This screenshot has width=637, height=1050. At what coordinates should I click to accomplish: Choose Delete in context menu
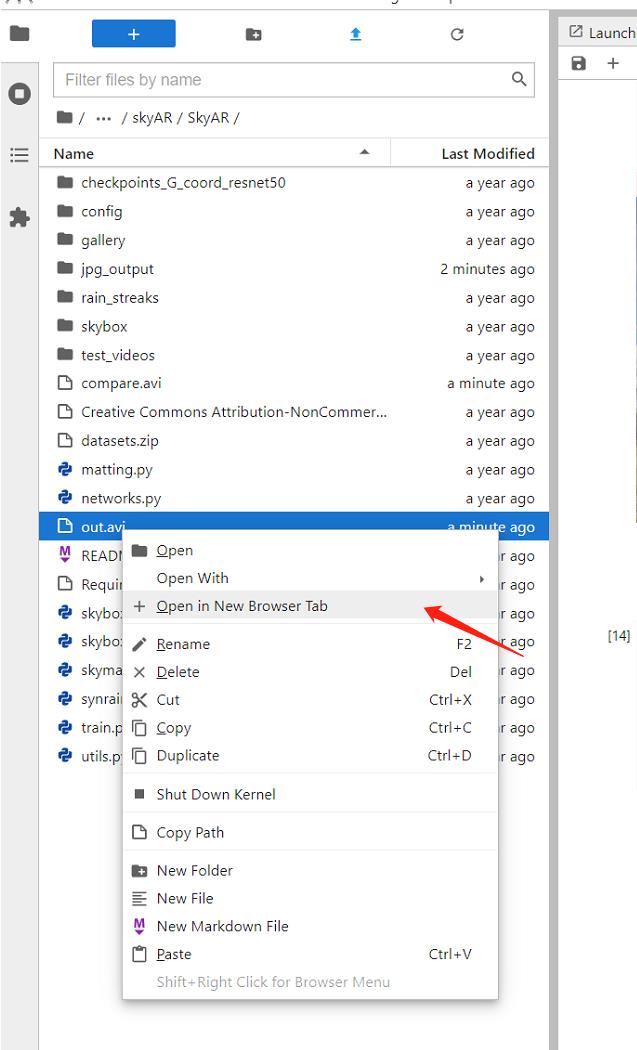point(310,672)
